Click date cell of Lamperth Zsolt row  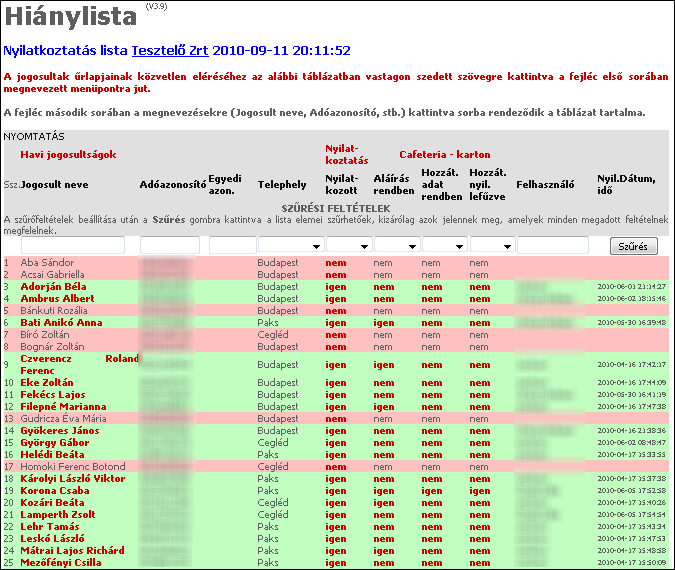click(x=632, y=515)
